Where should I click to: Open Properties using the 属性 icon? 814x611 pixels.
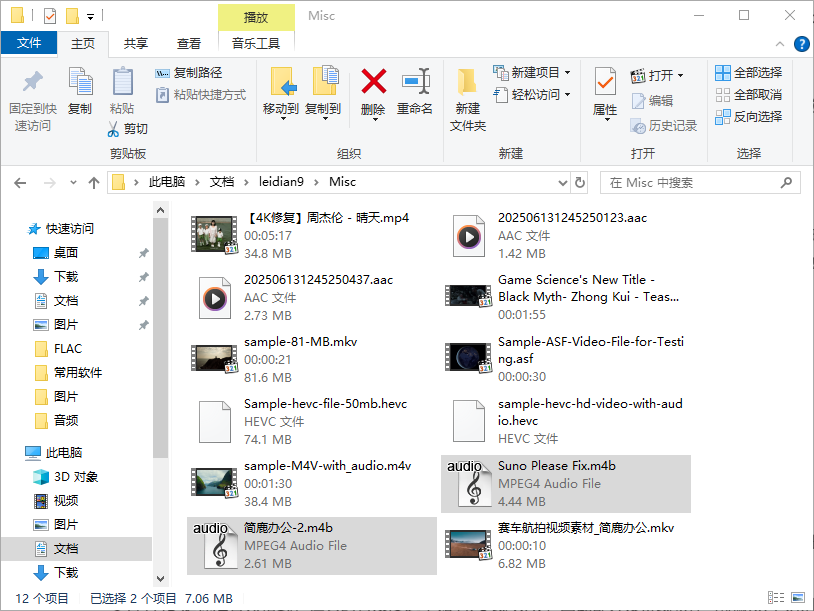click(x=605, y=95)
